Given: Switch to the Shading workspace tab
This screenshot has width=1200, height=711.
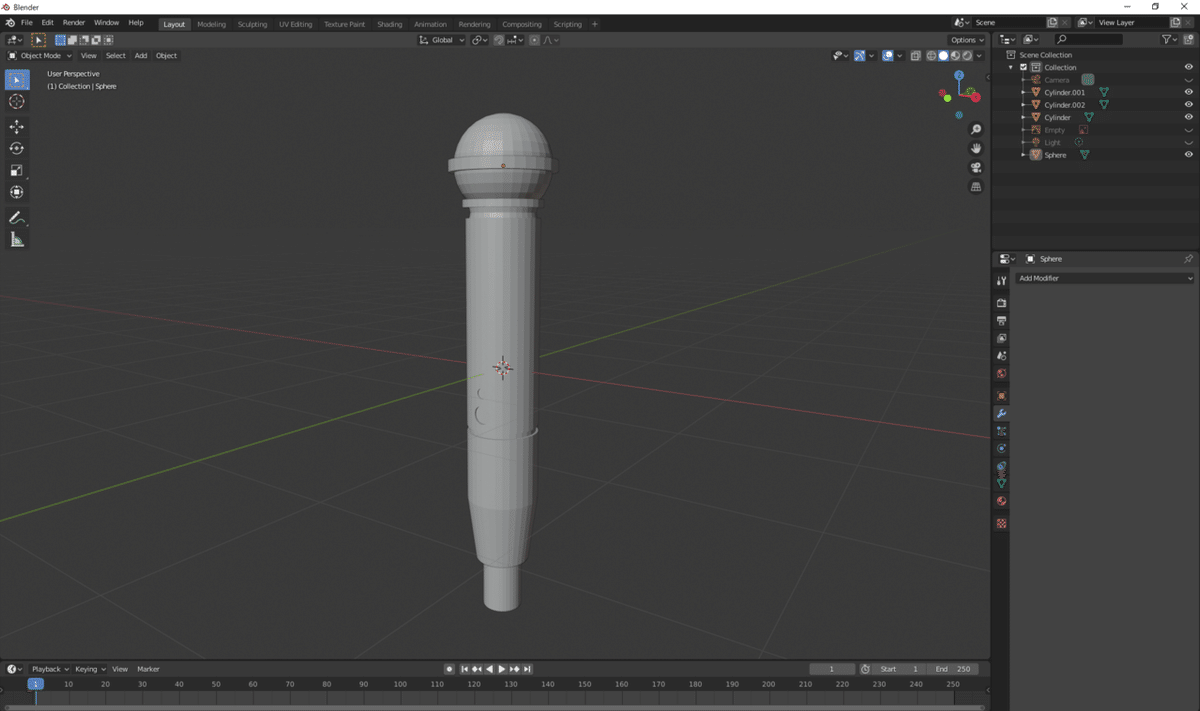Looking at the screenshot, I should [x=390, y=24].
